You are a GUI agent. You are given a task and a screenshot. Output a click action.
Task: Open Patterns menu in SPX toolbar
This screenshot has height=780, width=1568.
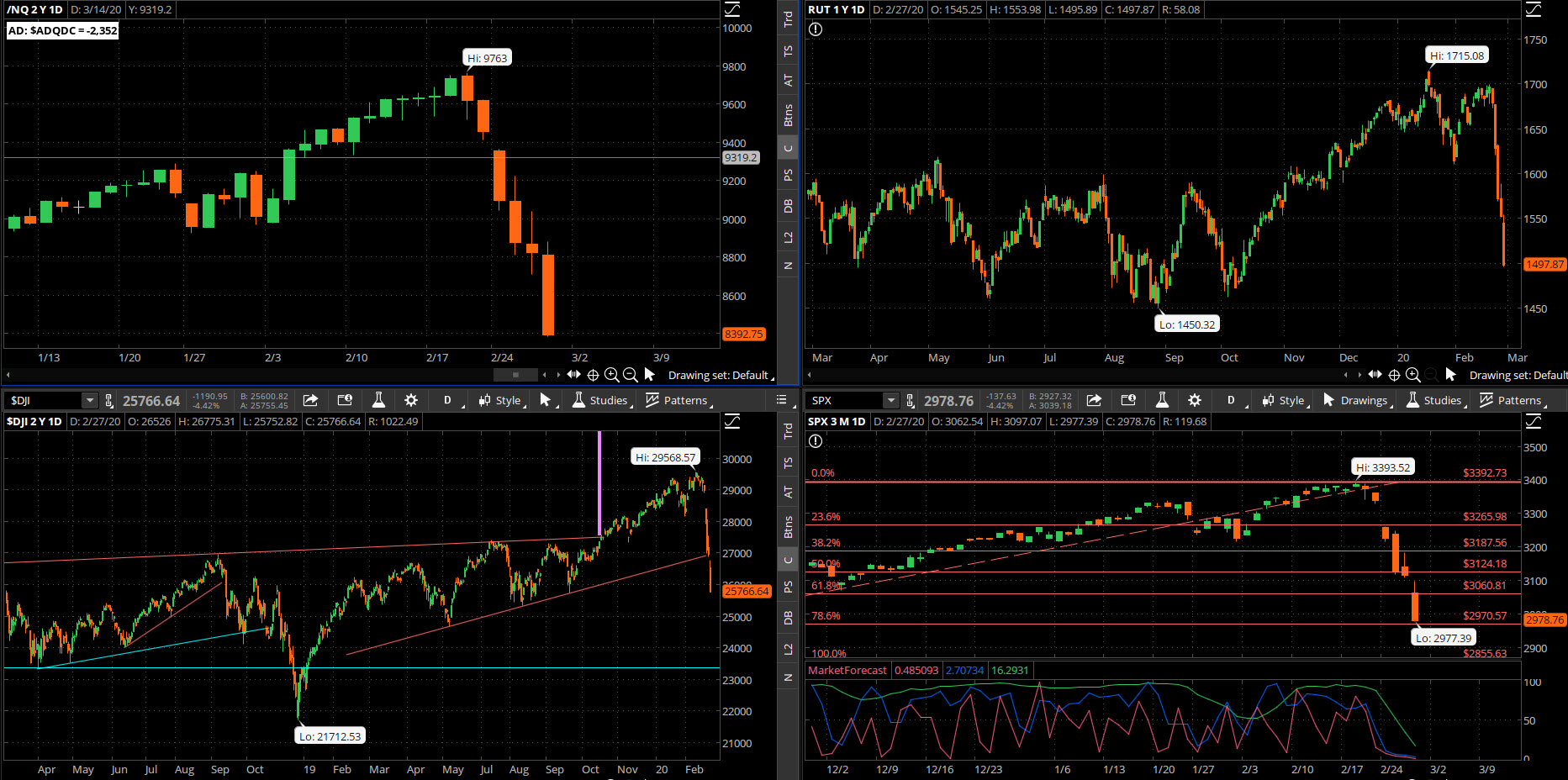pos(1513,400)
